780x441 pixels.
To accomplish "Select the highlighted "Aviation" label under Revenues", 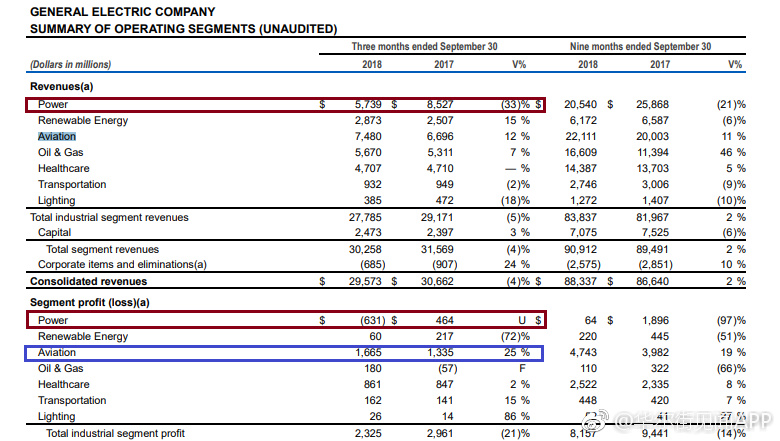I will click(57, 136).
